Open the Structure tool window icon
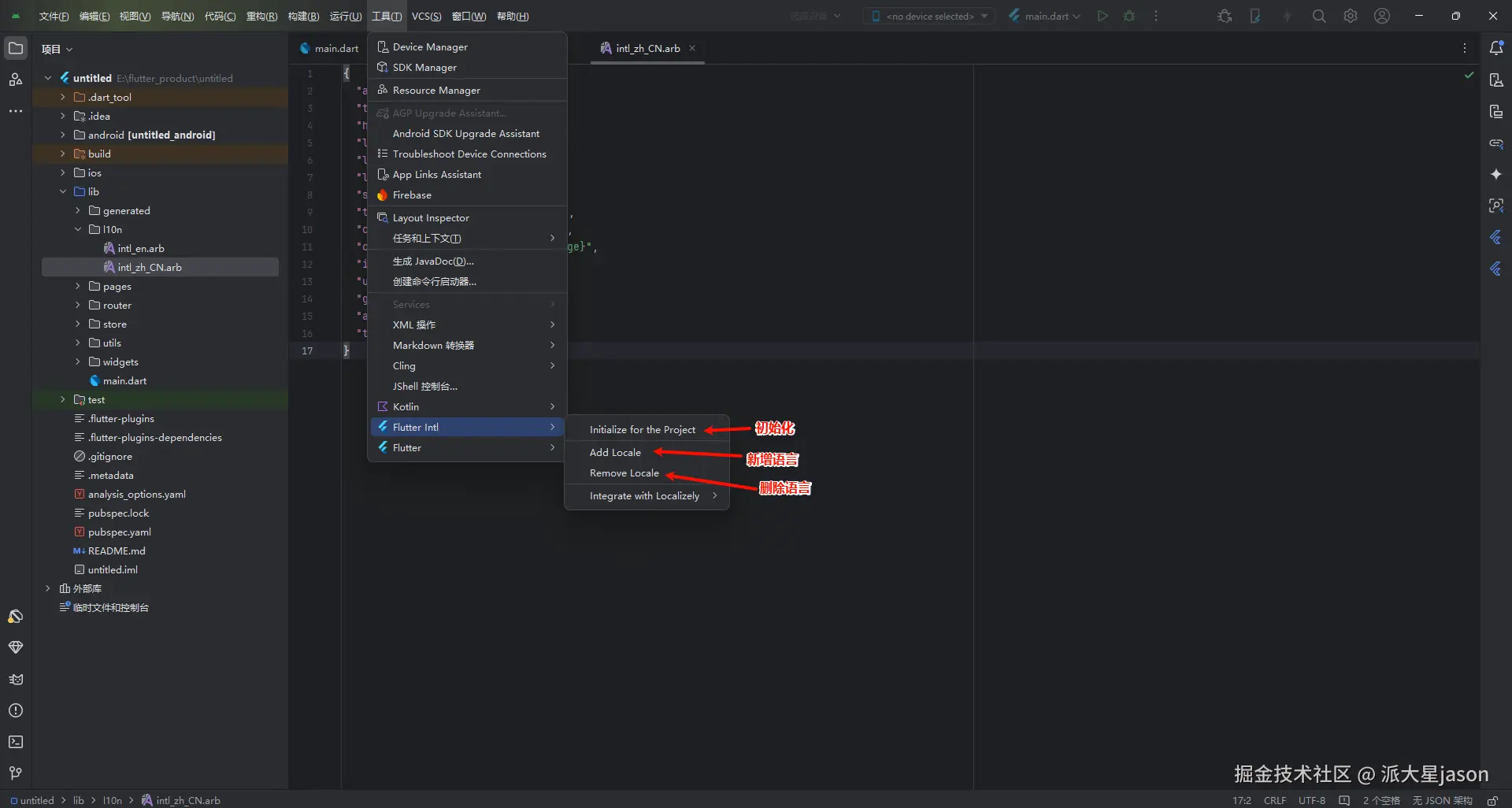Screen dimensions: 1512x808 point(16,80)
